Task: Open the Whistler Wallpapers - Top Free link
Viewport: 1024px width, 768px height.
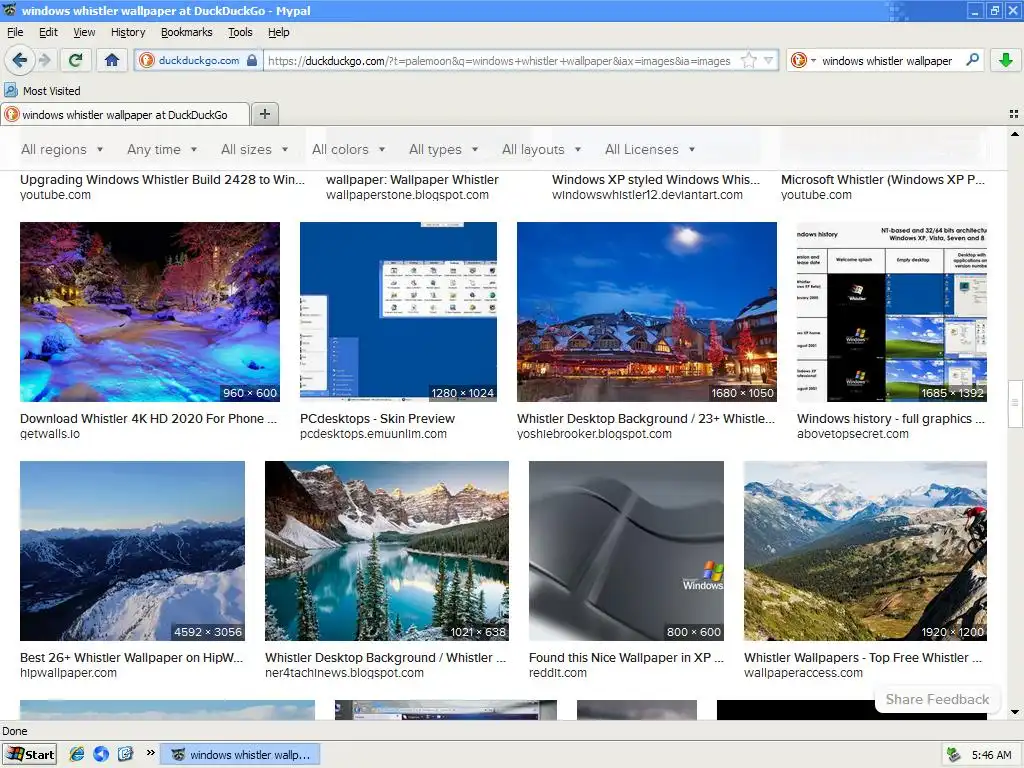Action: click(863, 658)
